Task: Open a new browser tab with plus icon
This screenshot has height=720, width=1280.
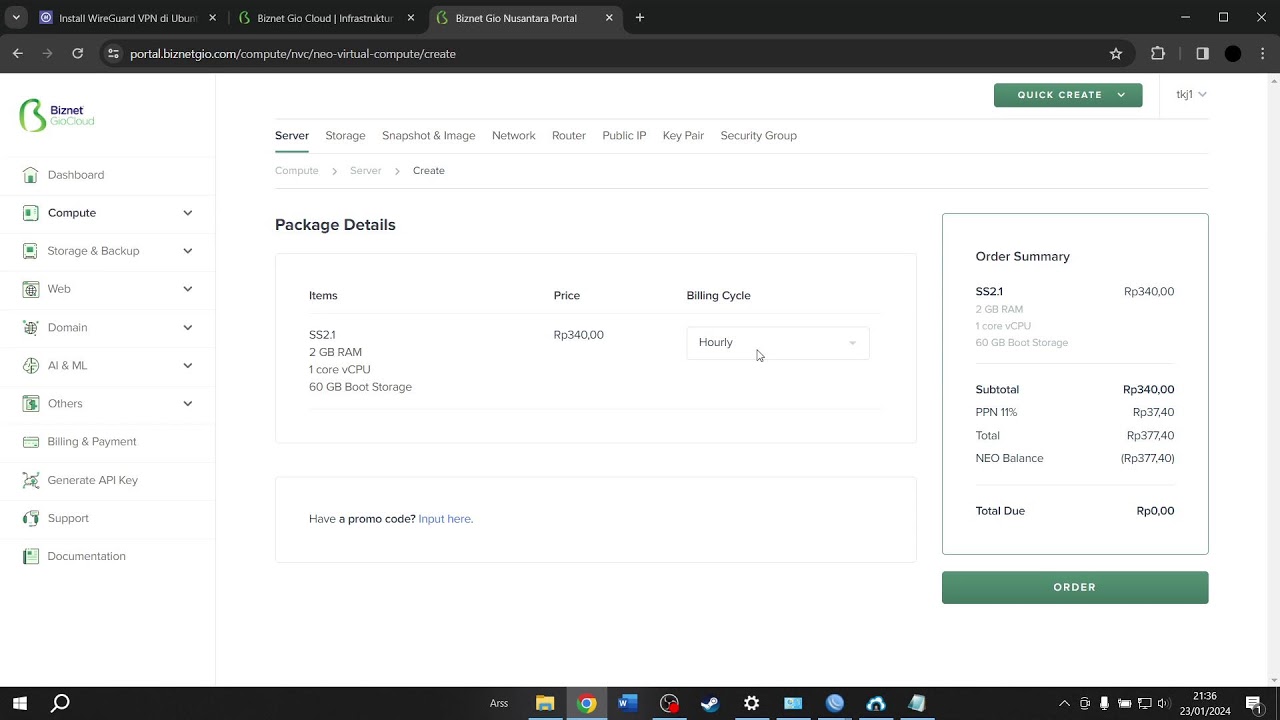Action: click(x=640, y=17)
